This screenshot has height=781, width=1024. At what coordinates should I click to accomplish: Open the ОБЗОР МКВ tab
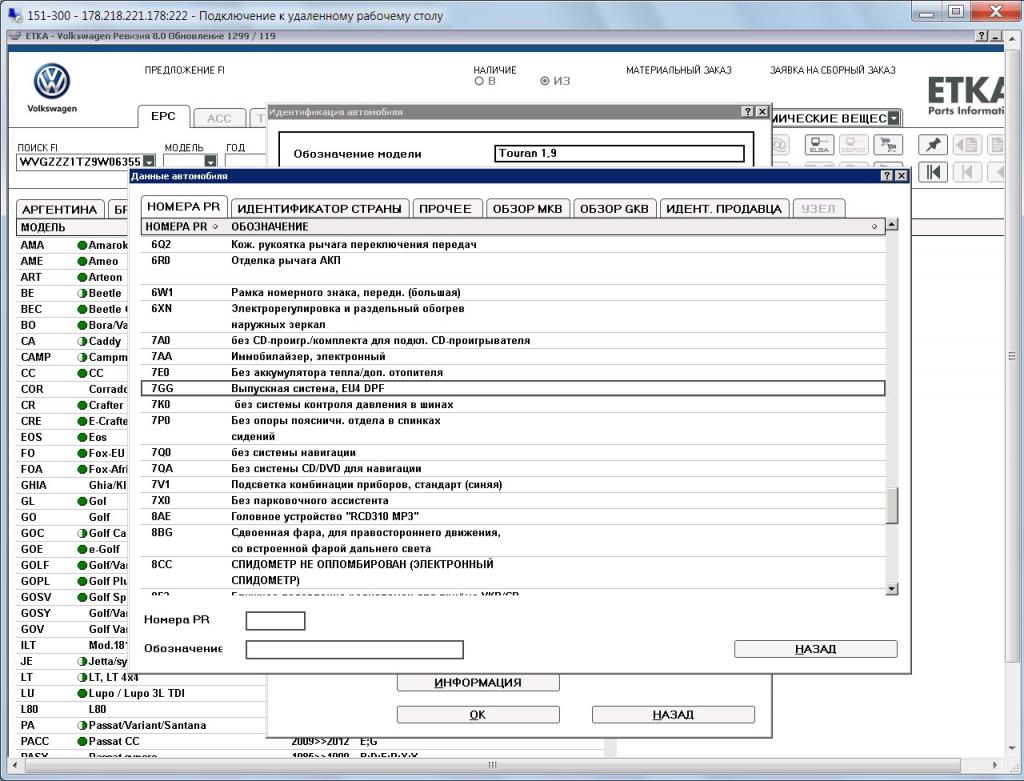pyautogui.click(x=527, y=208)
